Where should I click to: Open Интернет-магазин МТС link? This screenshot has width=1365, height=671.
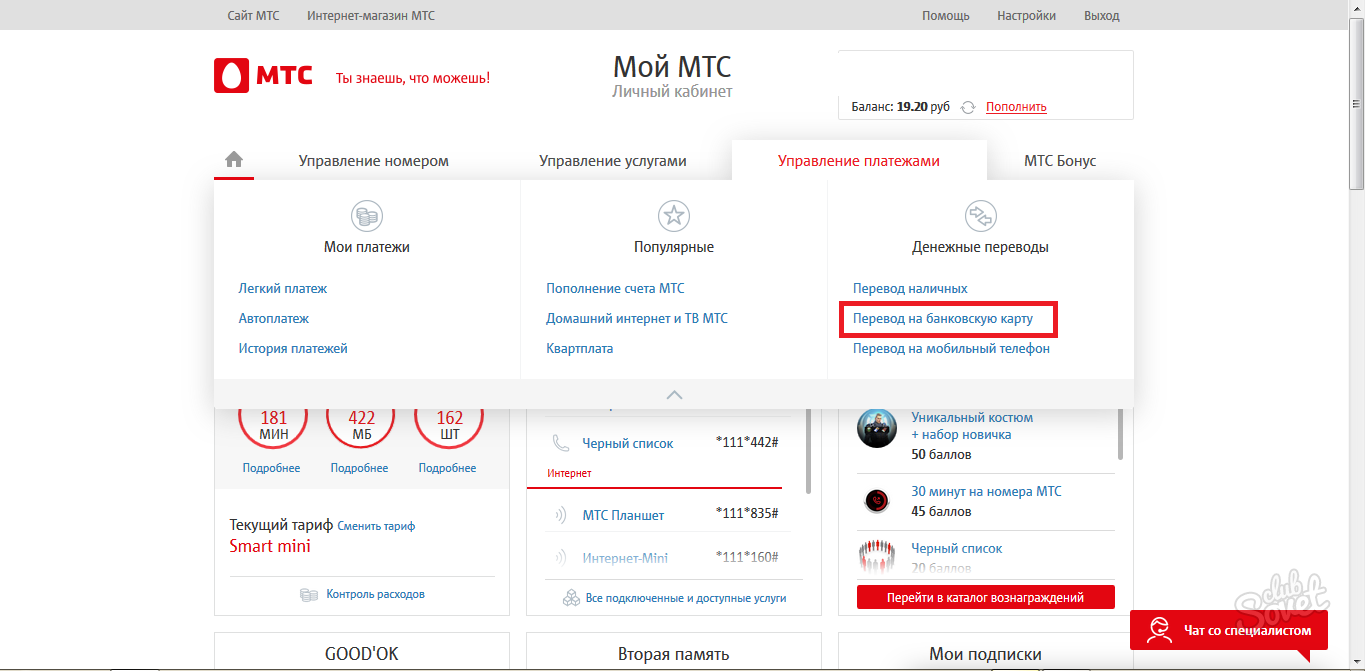click(x=371, y=16)
